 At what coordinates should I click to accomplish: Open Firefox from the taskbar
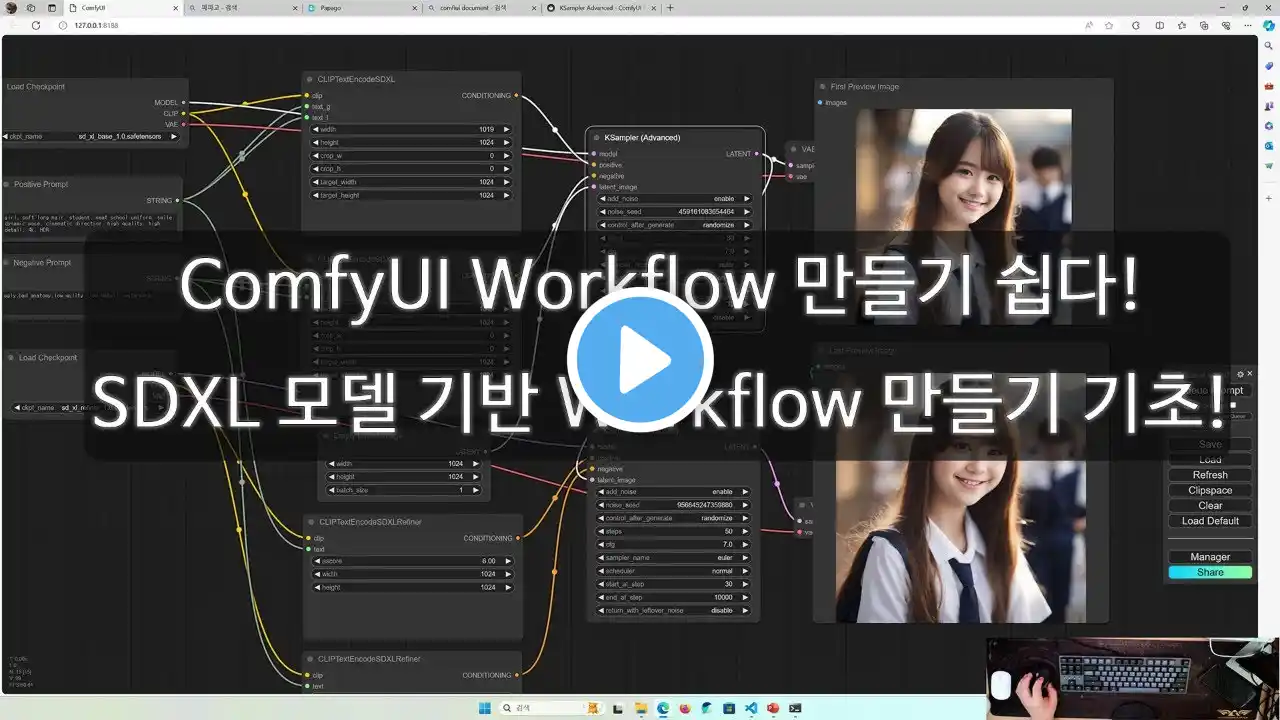685,708
